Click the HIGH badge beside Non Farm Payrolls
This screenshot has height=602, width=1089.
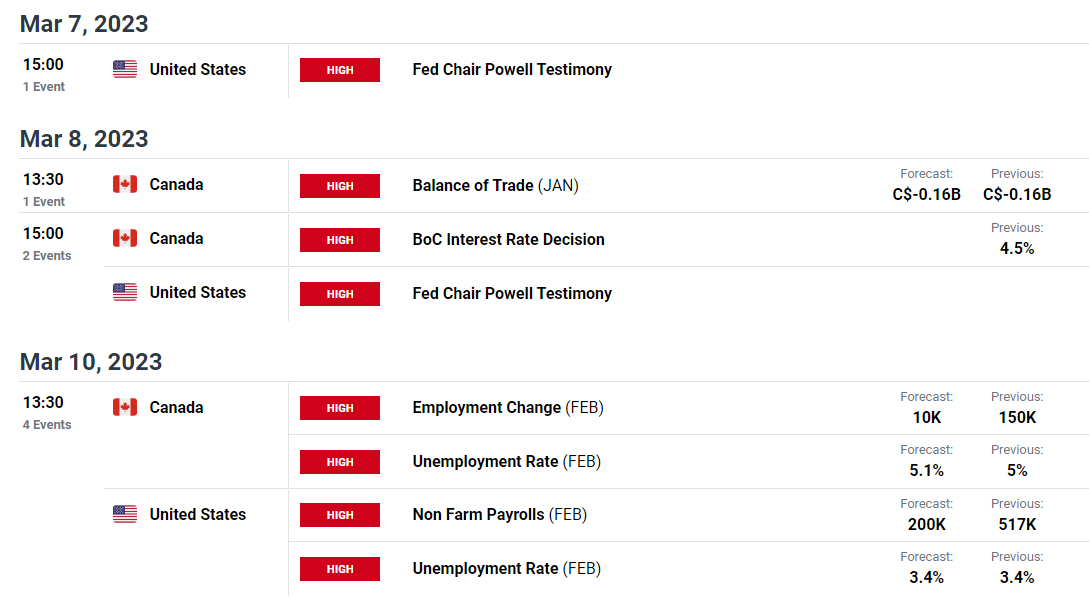pyautogui.click(x=340, y=515)
